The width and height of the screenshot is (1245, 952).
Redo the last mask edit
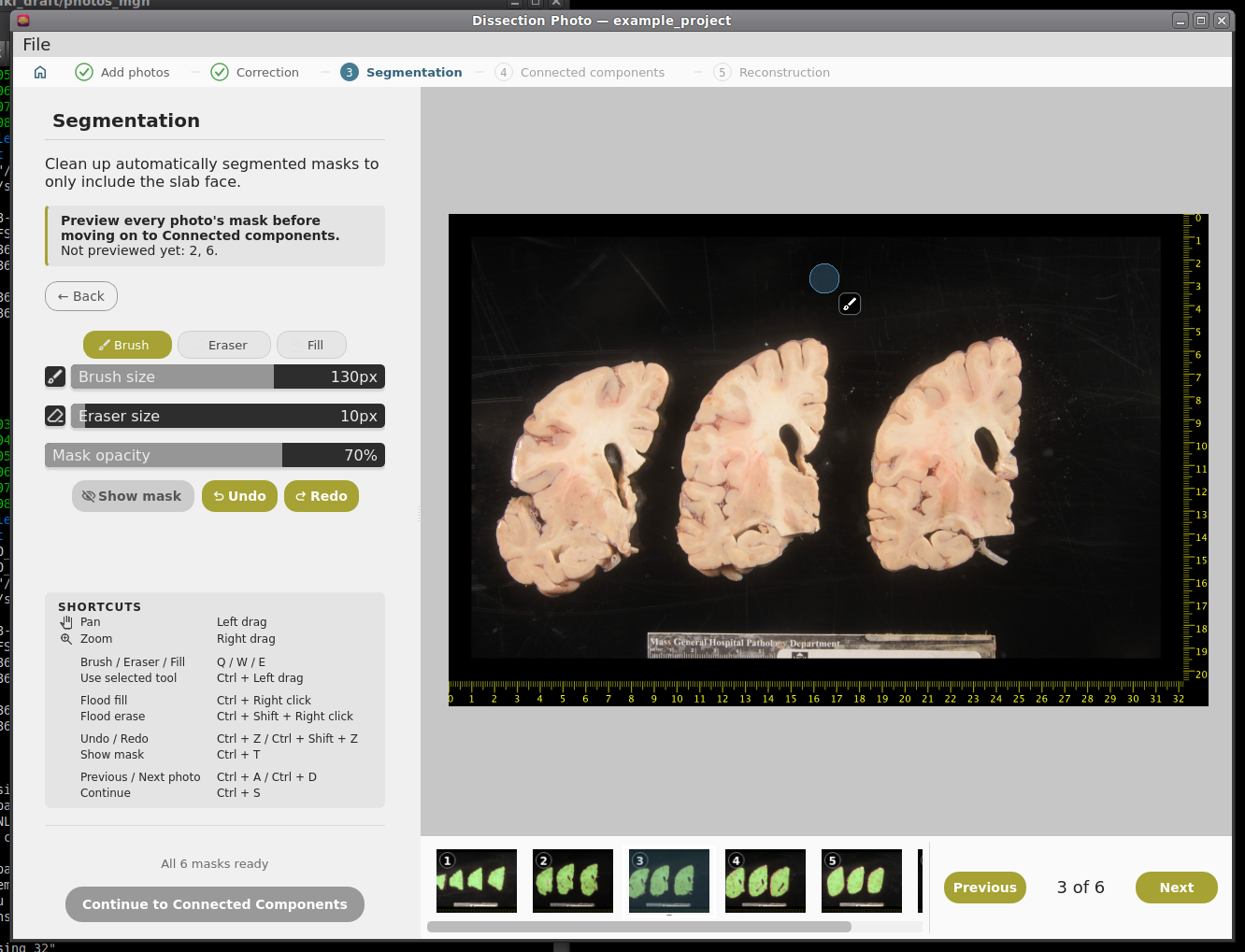pos(322,496)
